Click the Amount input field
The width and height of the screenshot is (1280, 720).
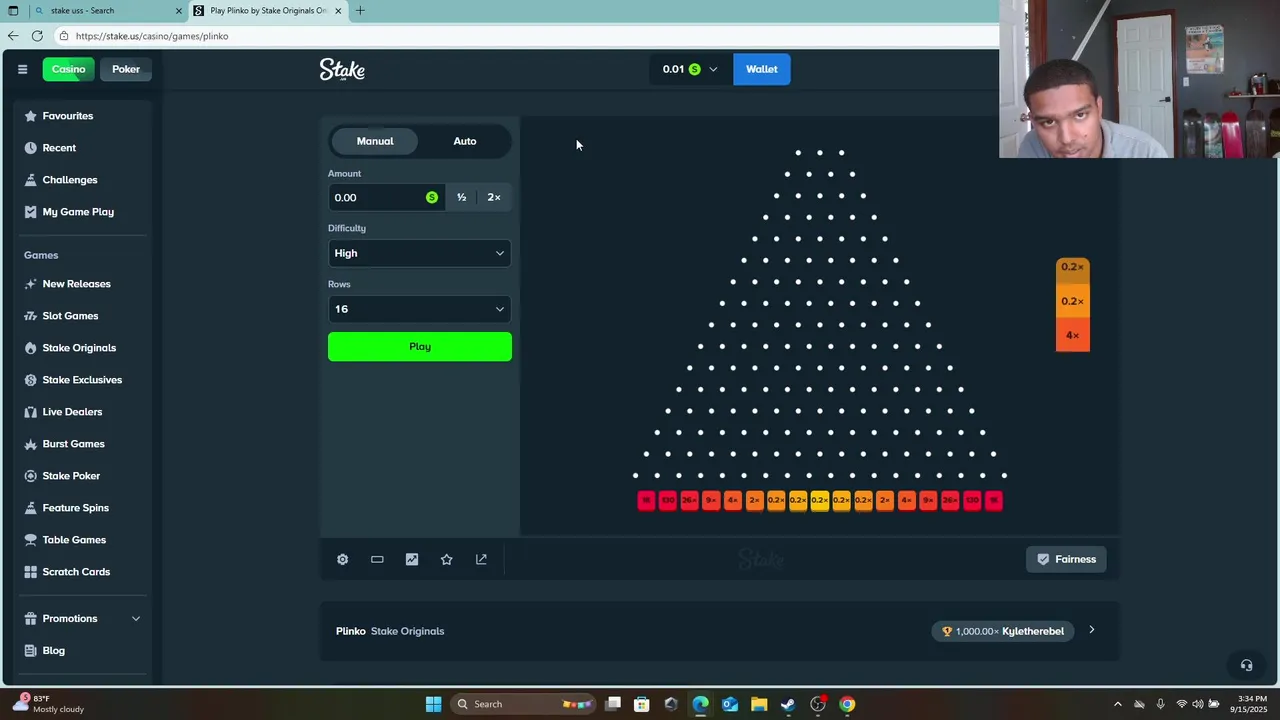(x=385, y=197)
